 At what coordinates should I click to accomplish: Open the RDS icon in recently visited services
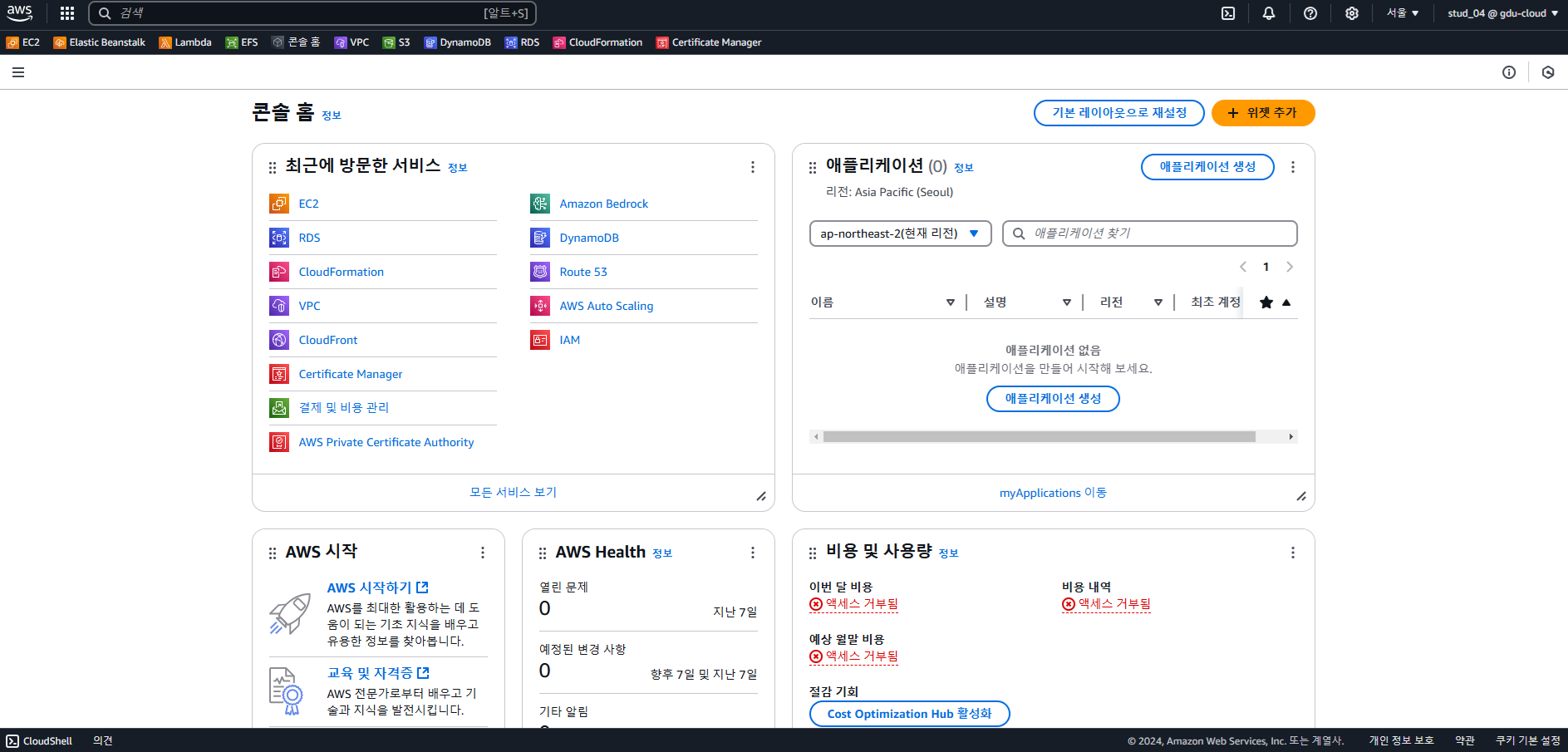[279, 238]
